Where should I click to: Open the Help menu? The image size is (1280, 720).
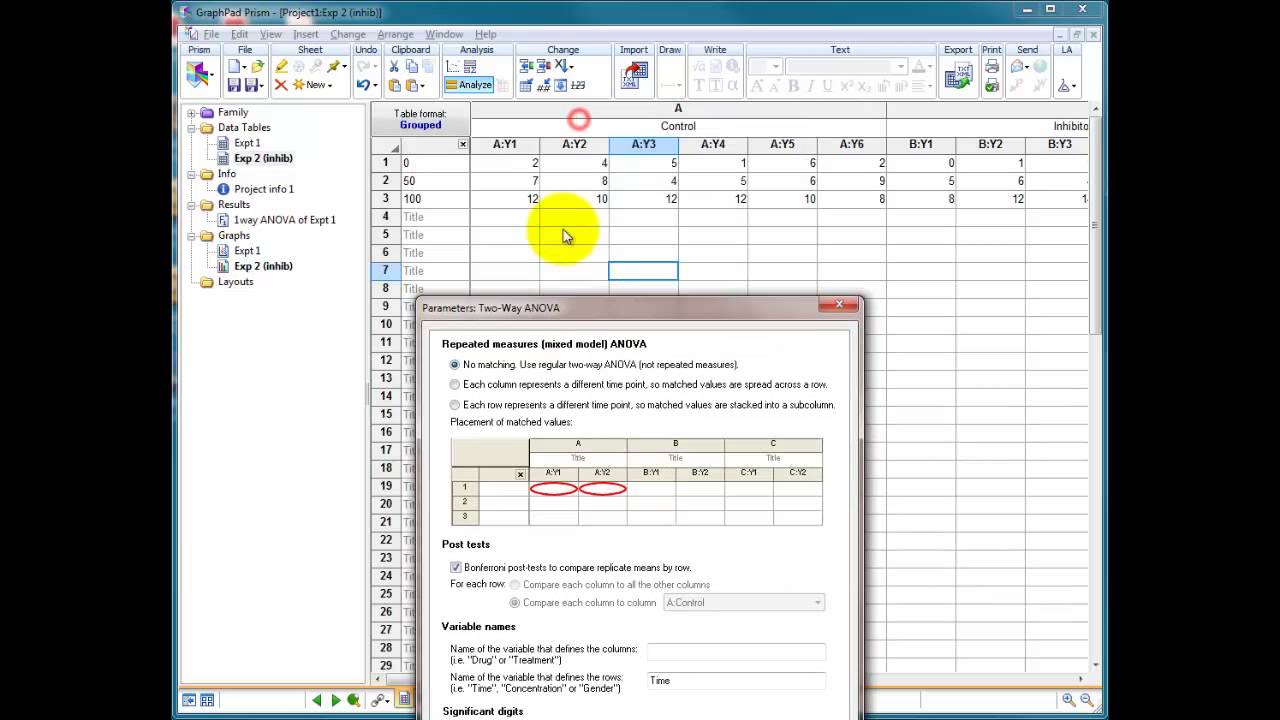pyautogui.click(x=485, y=34)
